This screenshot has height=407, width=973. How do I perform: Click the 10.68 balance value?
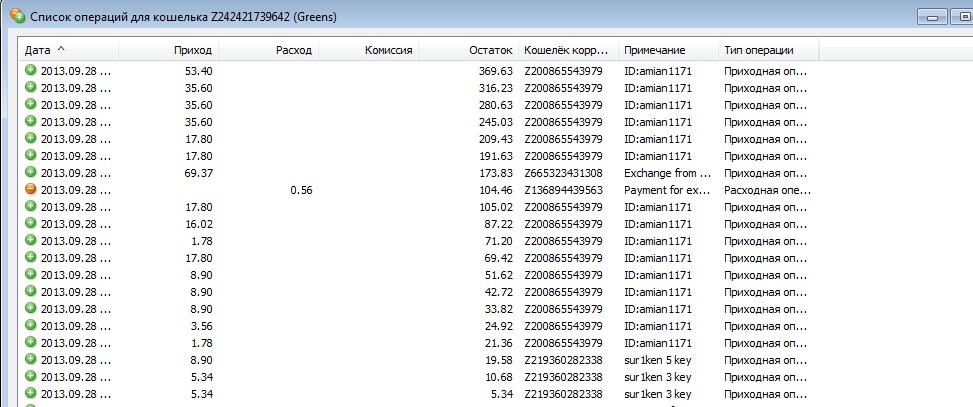tap(498, 377)
